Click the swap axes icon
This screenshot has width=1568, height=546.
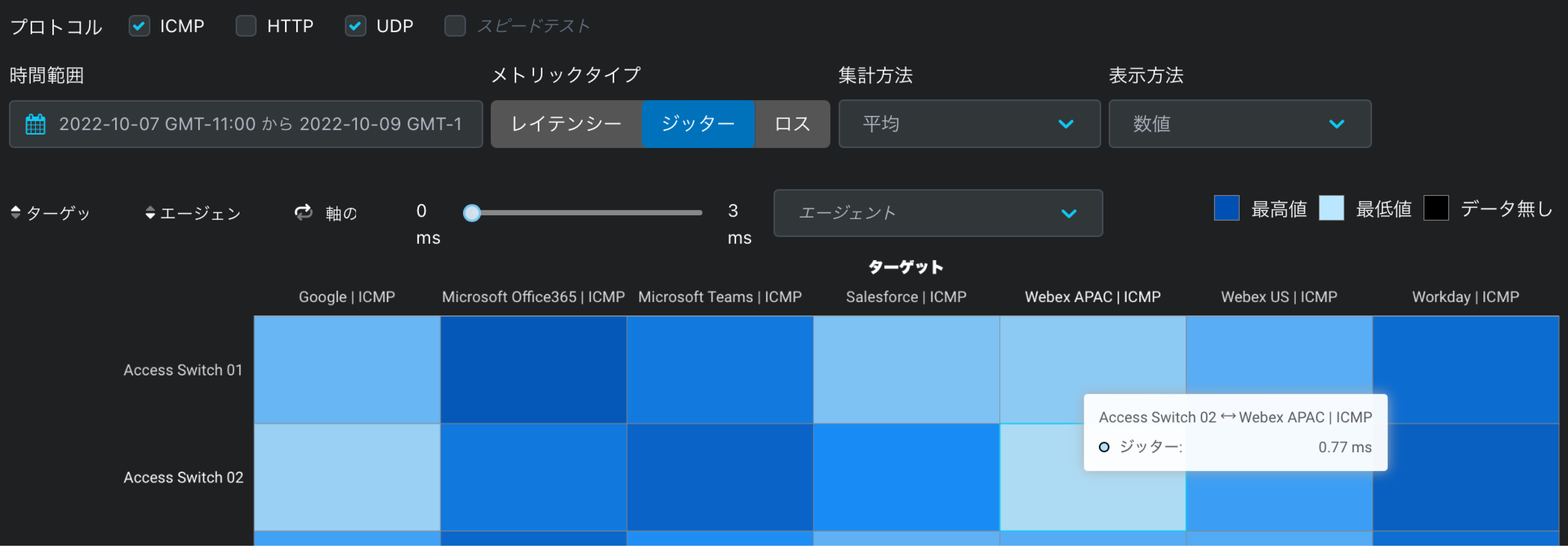(303, 212)
